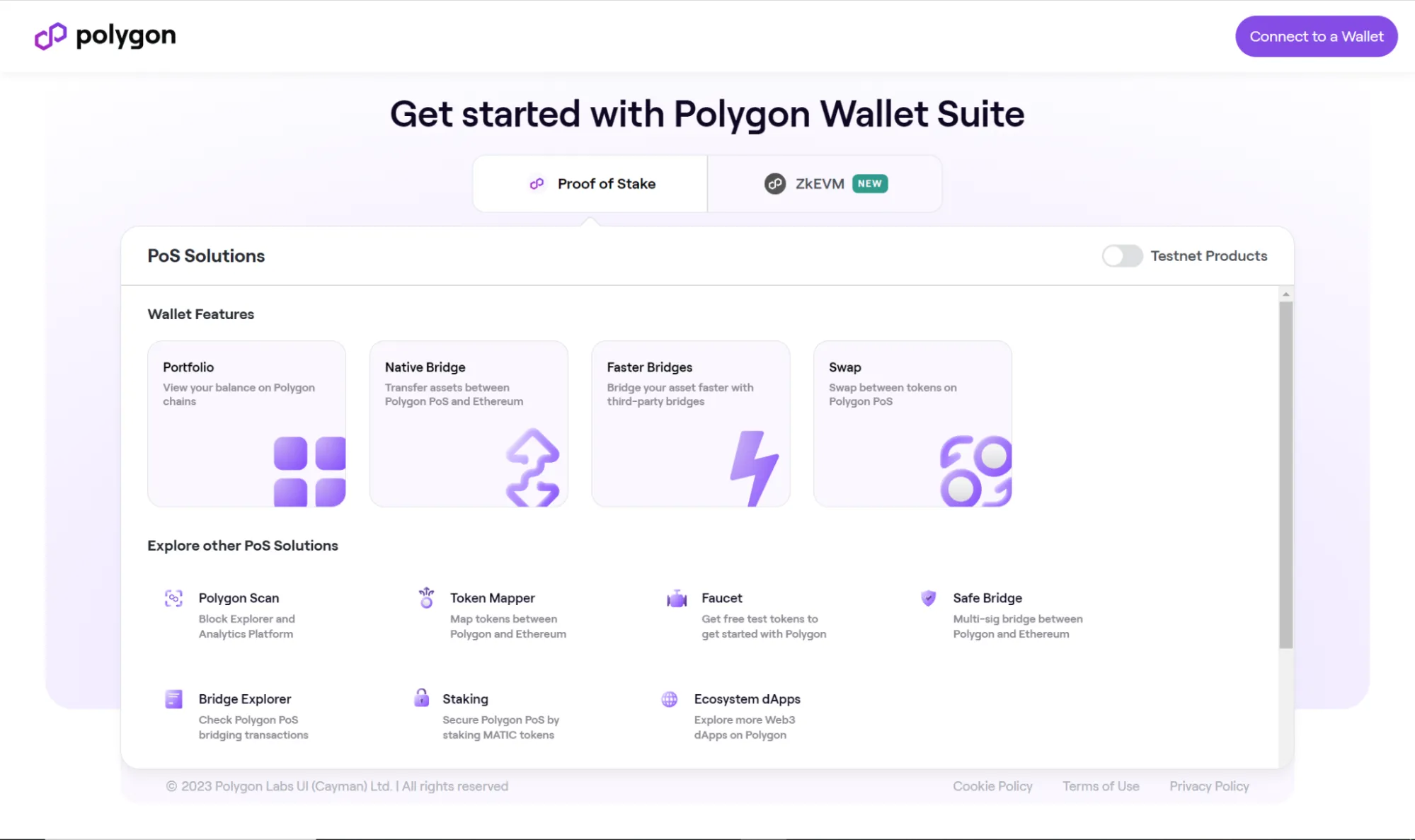Click the Faster Bridges lightning icon

coord(754,467)
